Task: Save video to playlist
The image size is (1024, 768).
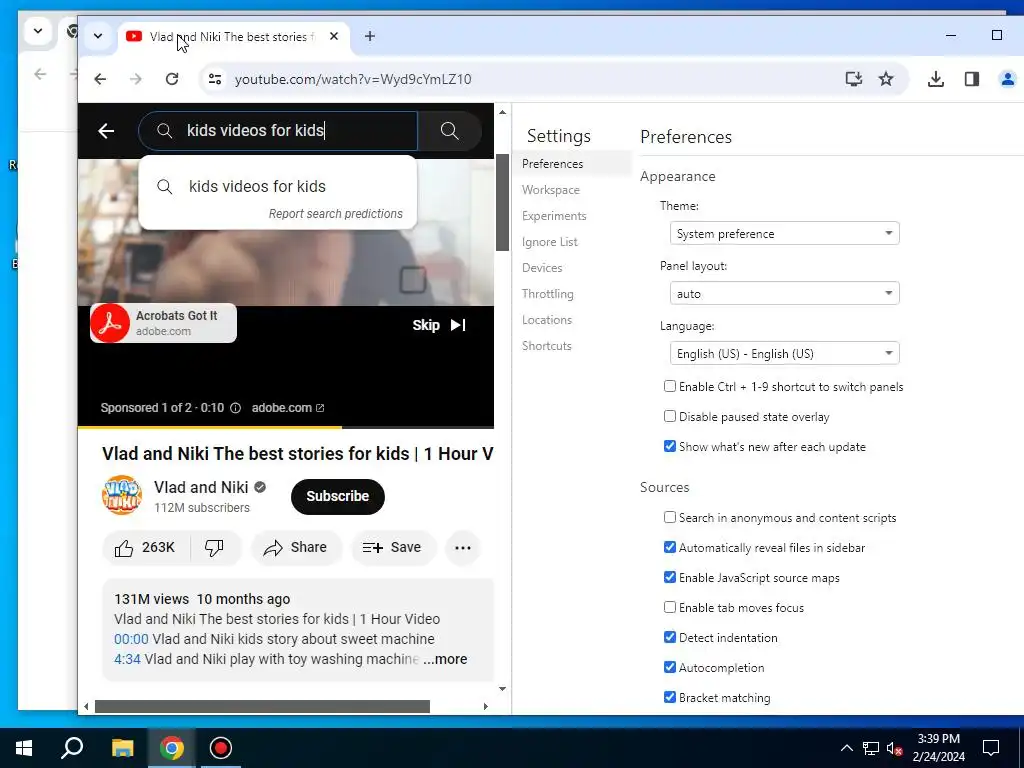Action: coord(392,548)
